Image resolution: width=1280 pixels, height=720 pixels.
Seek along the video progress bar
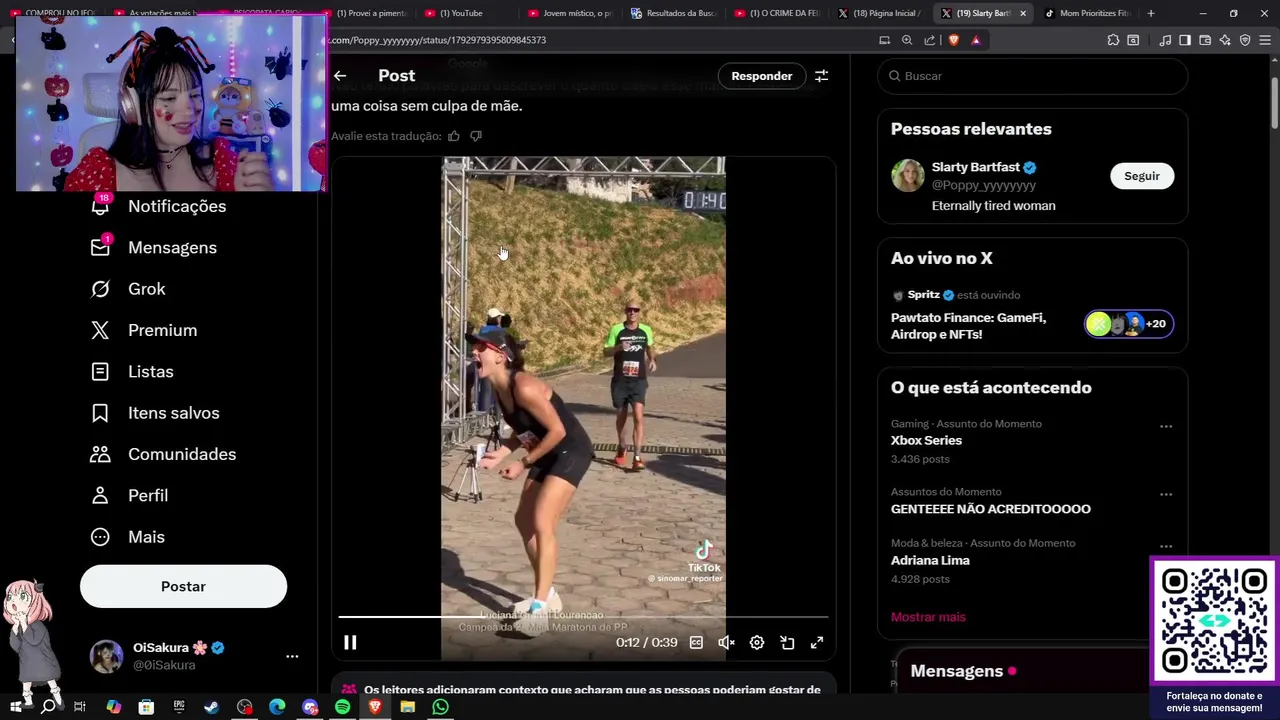(584, 617)
